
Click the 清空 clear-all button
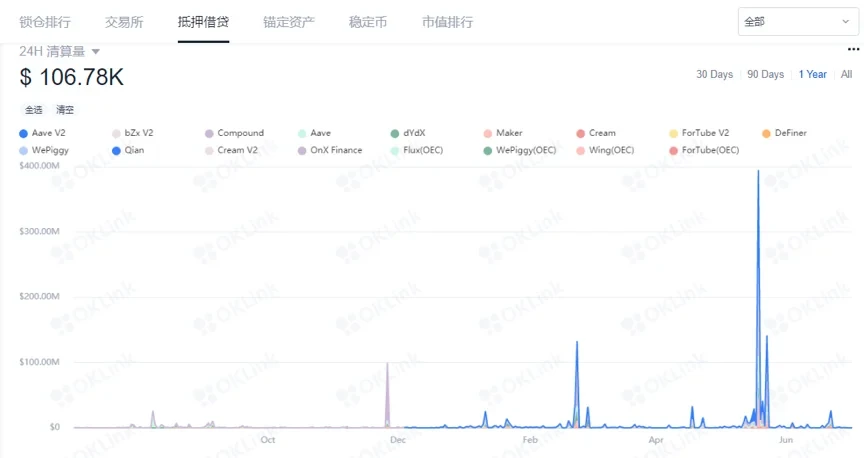[x=64, y=110]
